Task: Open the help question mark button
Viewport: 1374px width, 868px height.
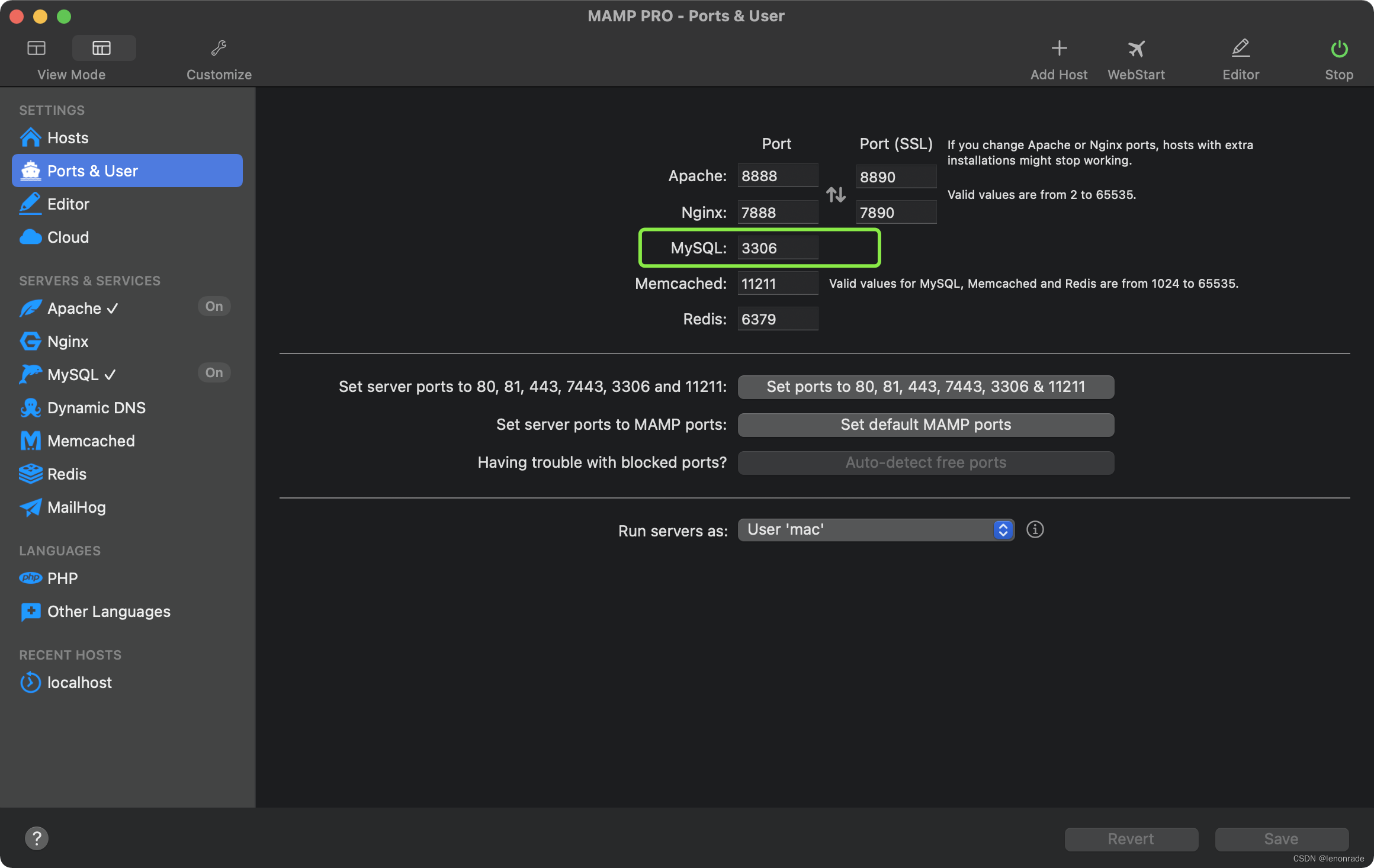Action: [x=37, y=838]
